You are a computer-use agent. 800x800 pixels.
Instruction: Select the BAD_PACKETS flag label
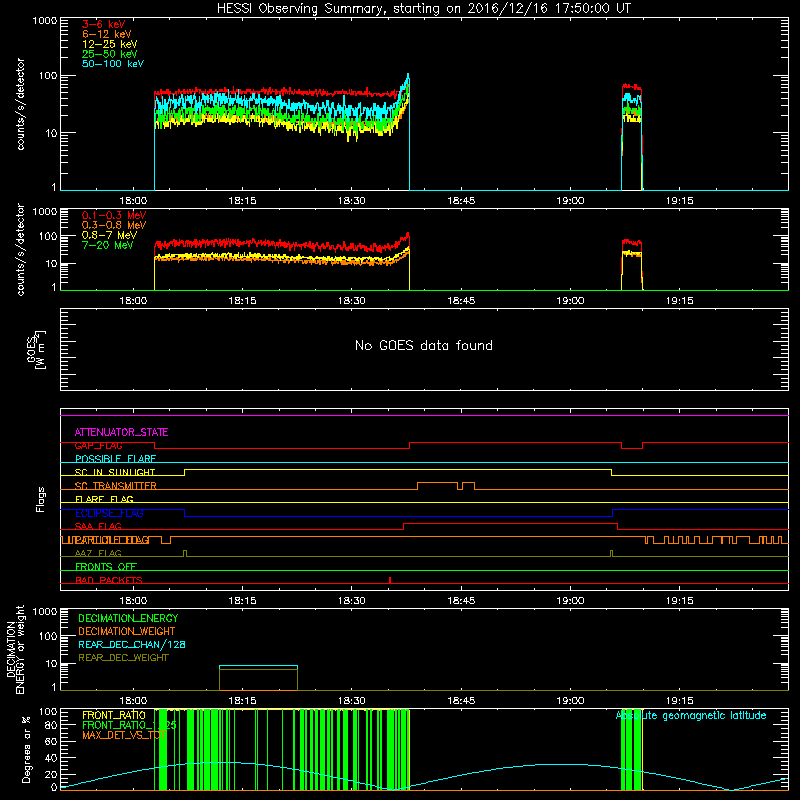(x=109, y=580)
